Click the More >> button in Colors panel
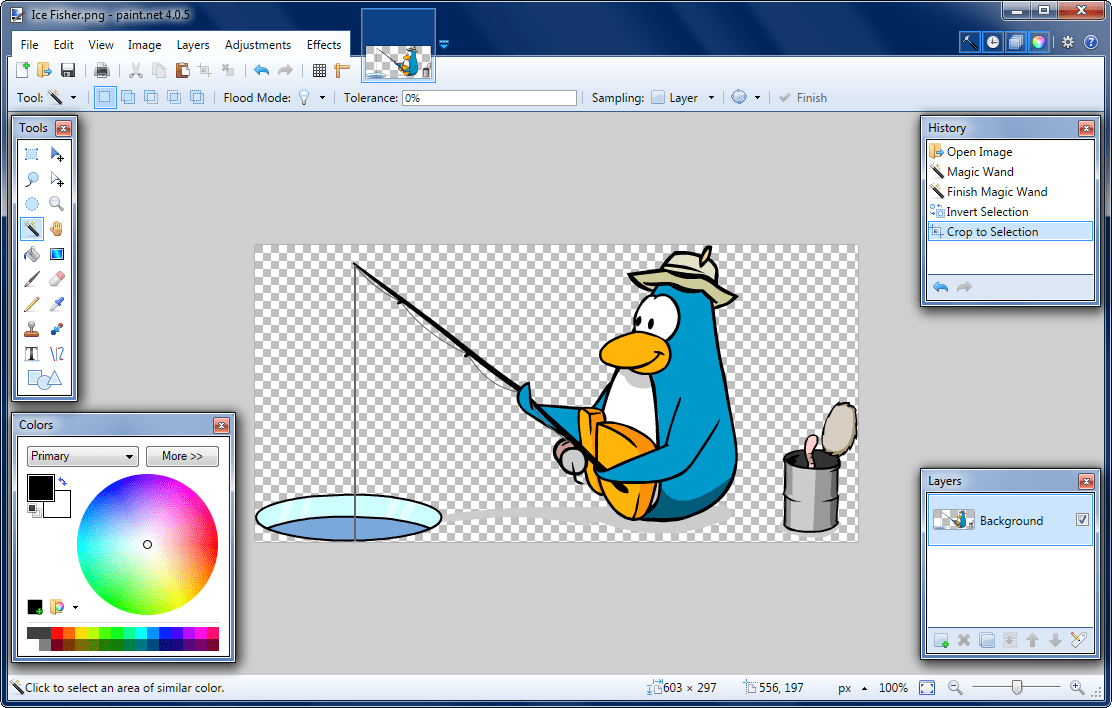Viewport: 1112px width, 708px height. point(182,456)
